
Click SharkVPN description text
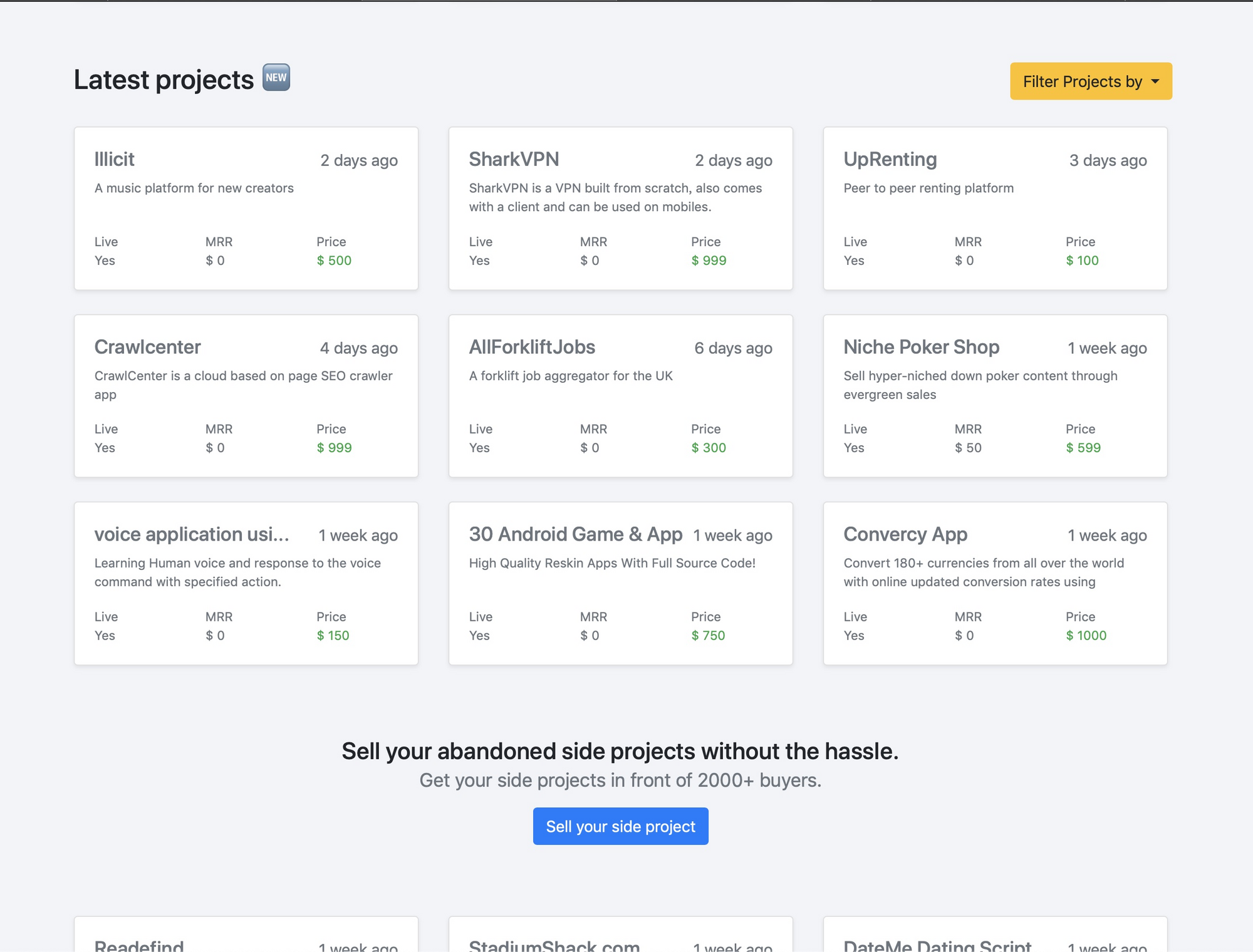click(615, 197)
